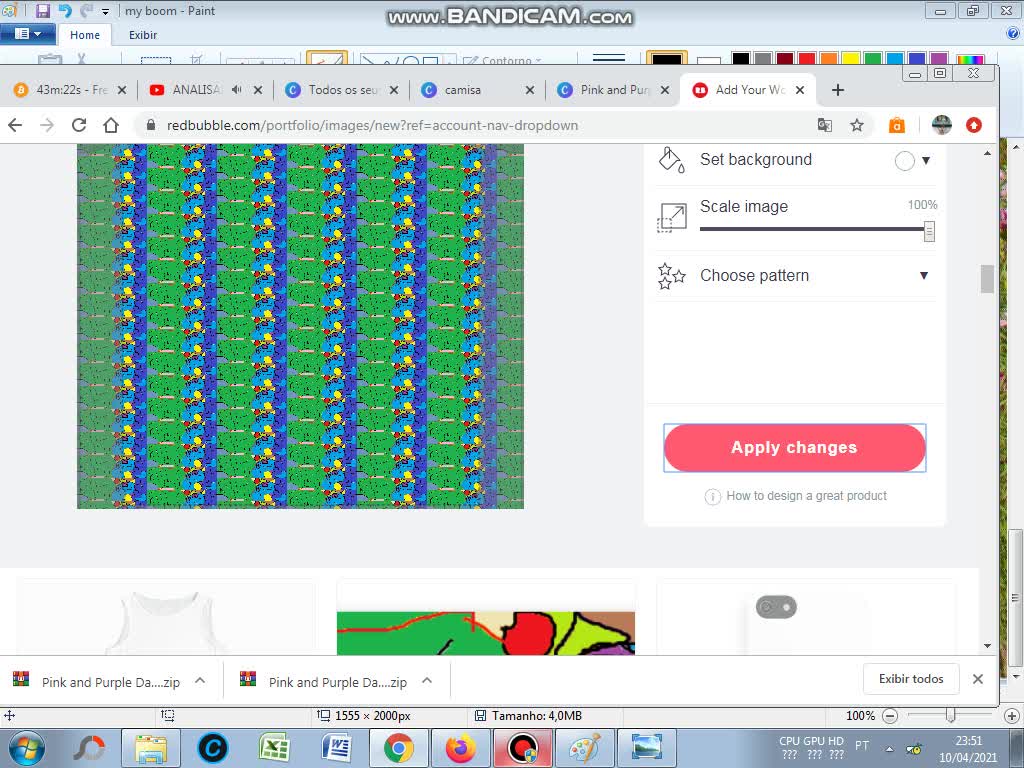Expand options chevron for second zip download
Image resolution: width=1024 pixels, height=768 pixels.
pos(427,680)
